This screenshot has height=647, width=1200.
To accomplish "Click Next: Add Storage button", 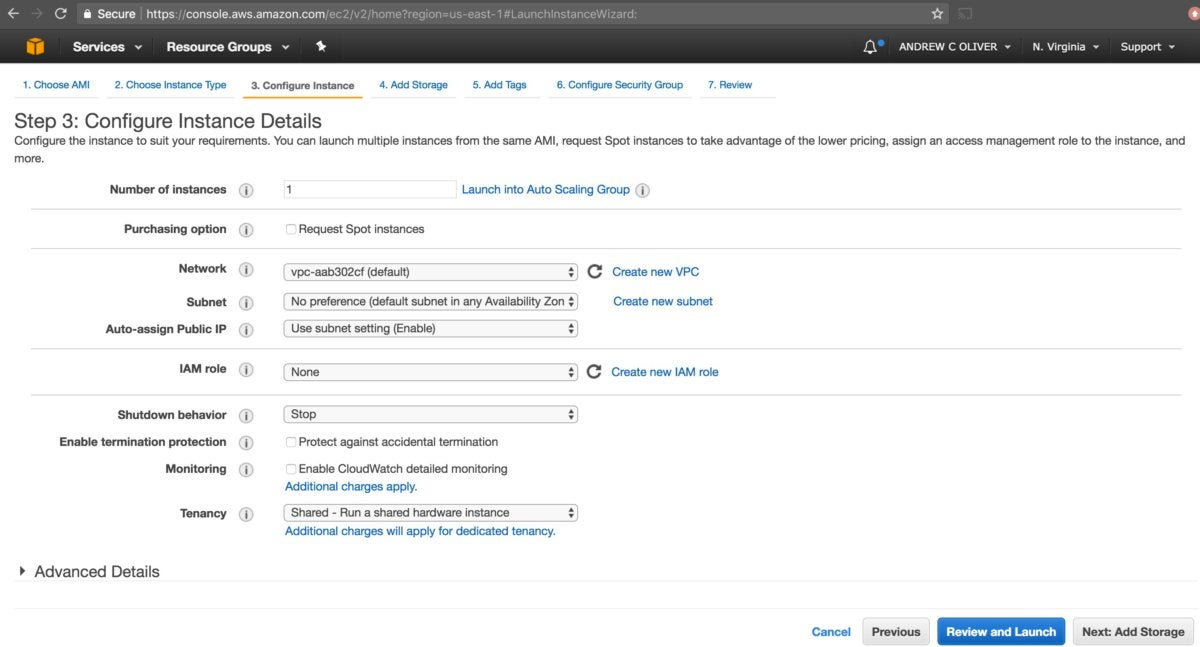I will (1133, 631).
